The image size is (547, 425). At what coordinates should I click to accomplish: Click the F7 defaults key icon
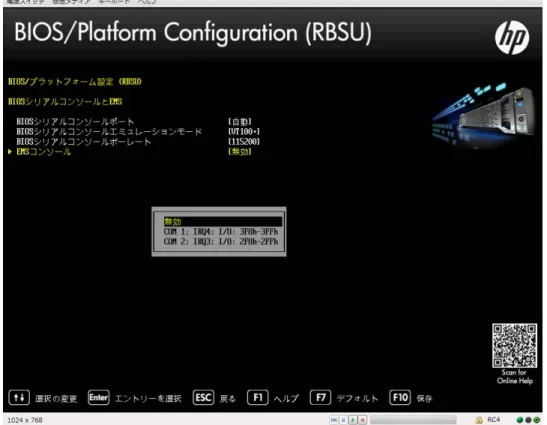[320, 397]
